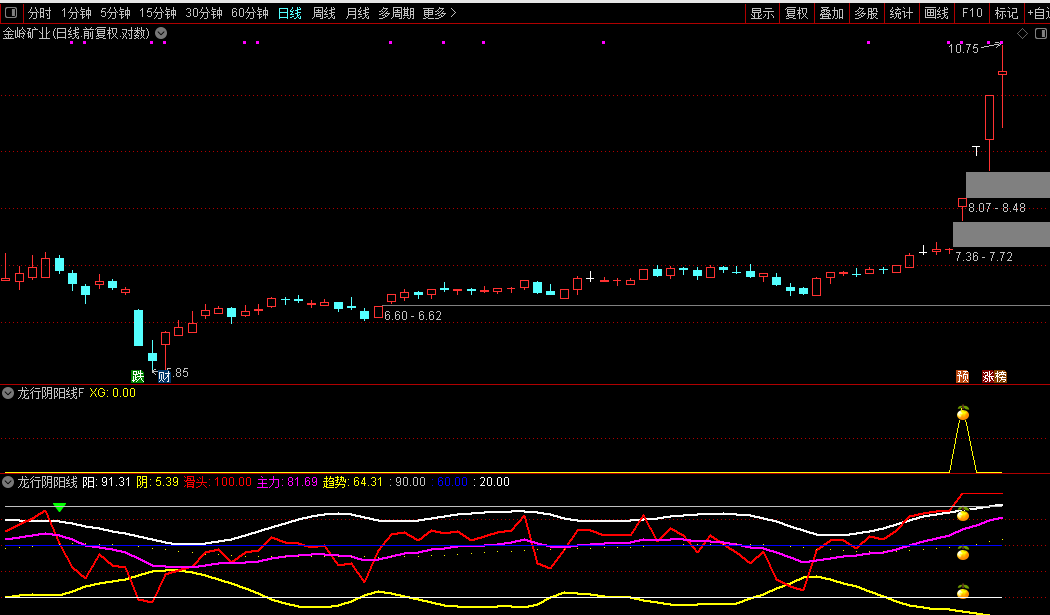The image size is (1050, 615).
Task: Click the 10.75 high price label
Action: (963, 48)
